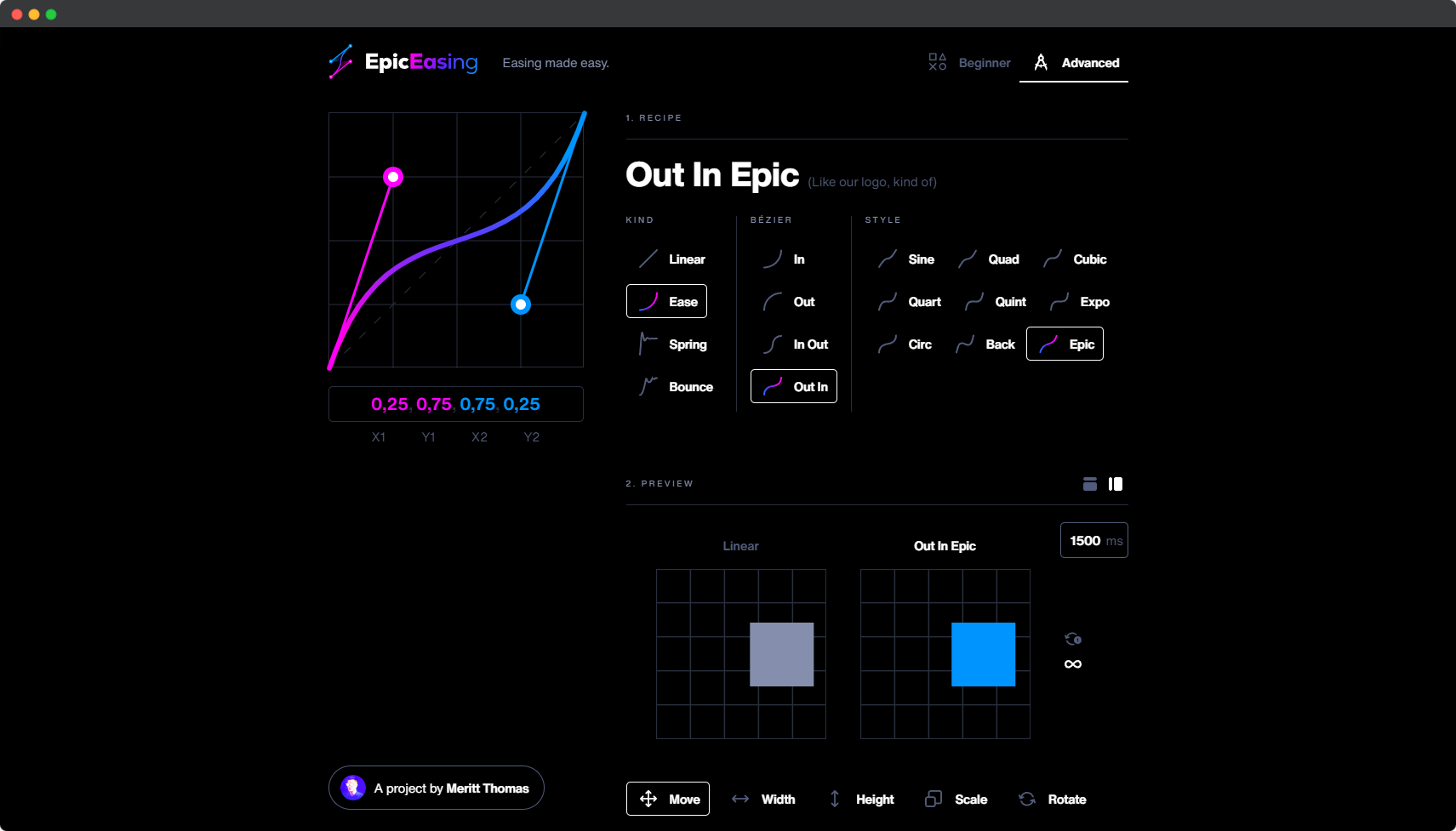Choose the In bézier direction
This screenshot has width=1456, height=831.
tap(783, 259)
